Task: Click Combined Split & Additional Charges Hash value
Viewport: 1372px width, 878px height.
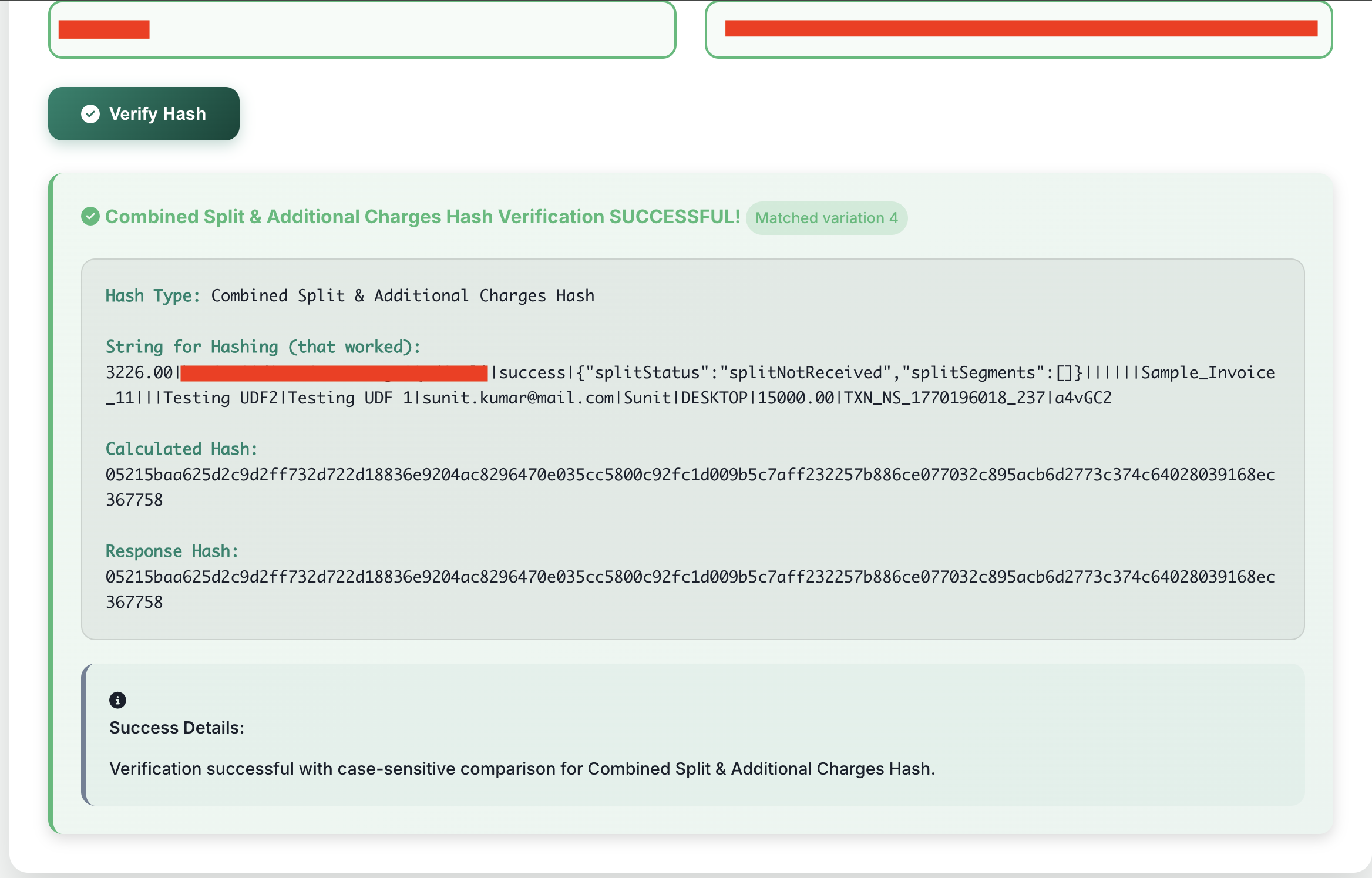Action: pyautogui.click(x=402, y=295)
